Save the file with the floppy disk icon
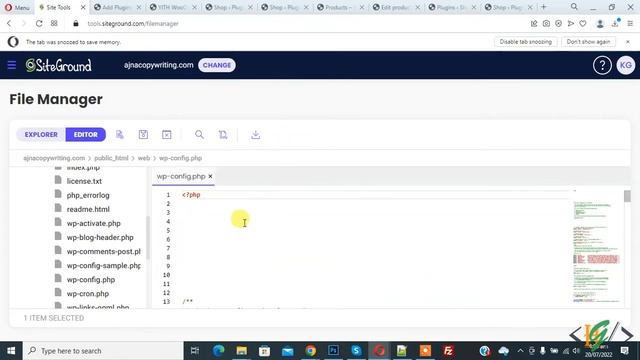Image resolution: width=640 pixels, height=360 pixels. 143,135
